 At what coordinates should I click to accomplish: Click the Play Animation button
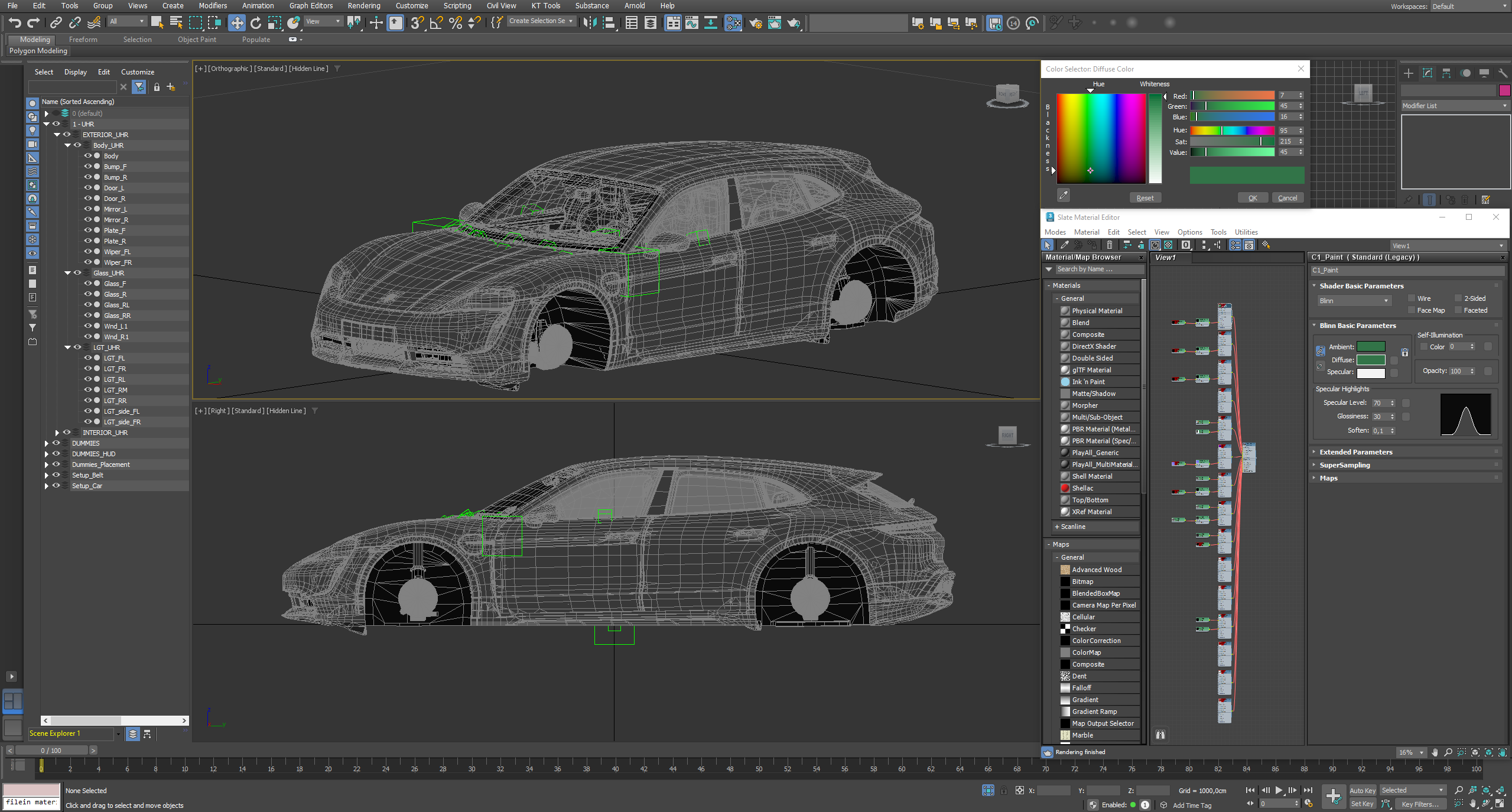pyautogui.click(x=1279, y=790)
